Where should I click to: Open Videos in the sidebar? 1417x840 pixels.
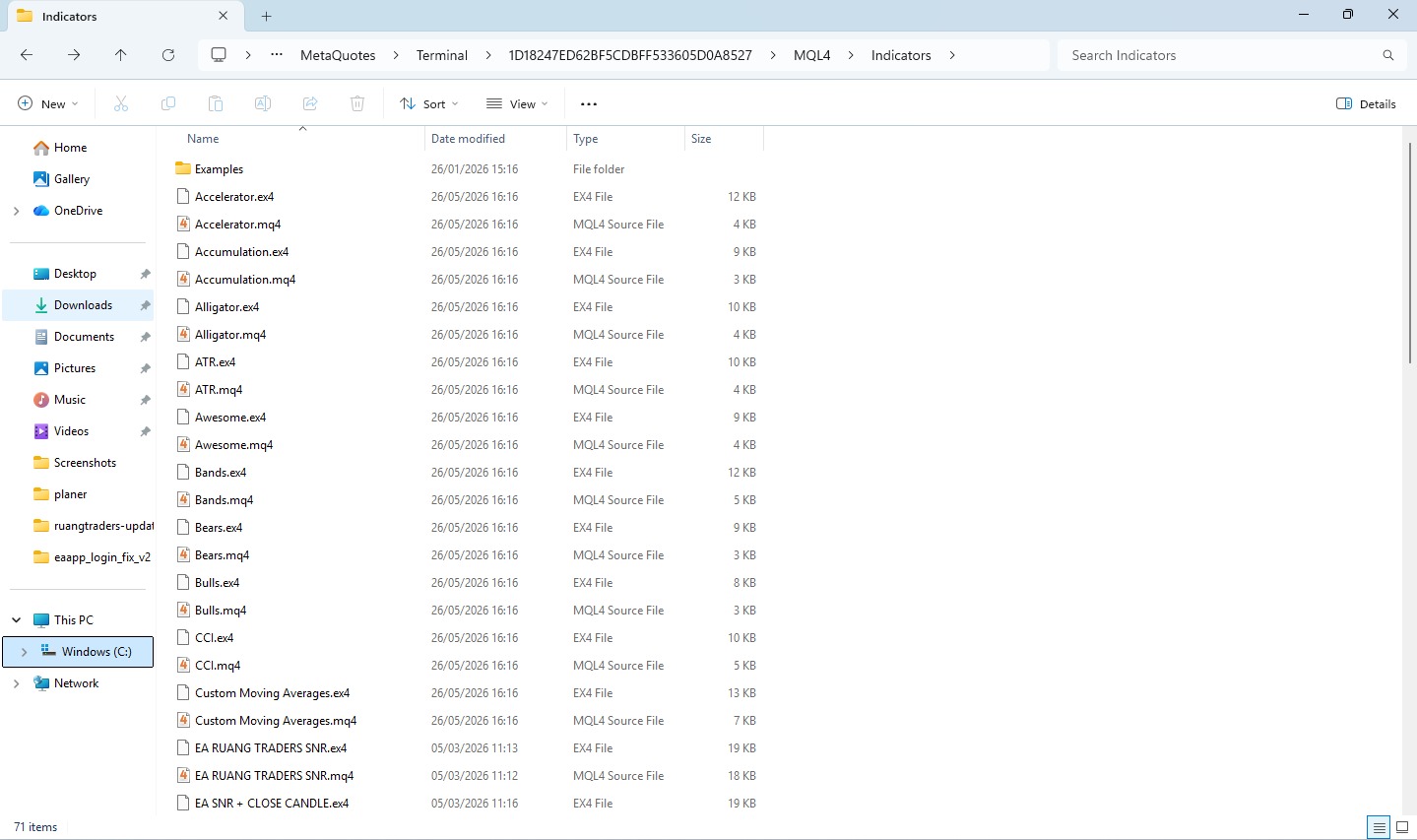click(x=71, y=431)
